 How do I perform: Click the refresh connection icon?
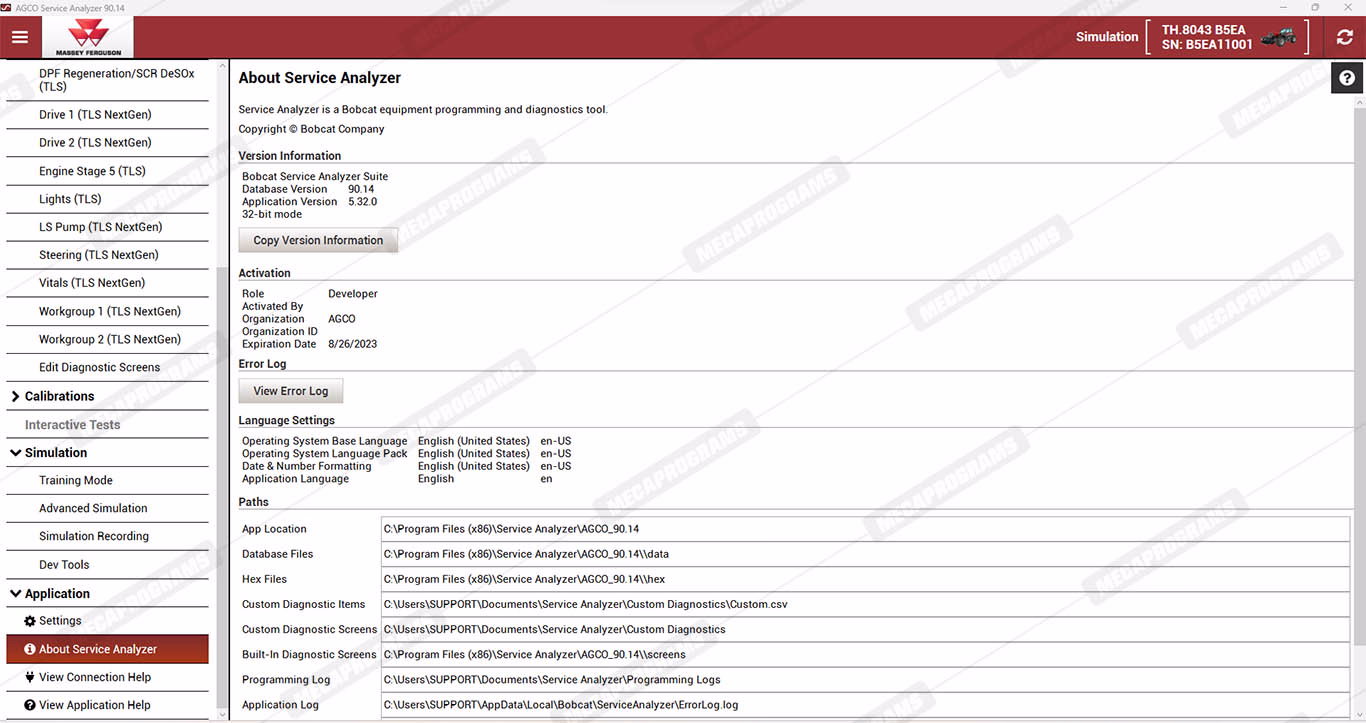pos(1345,37)
